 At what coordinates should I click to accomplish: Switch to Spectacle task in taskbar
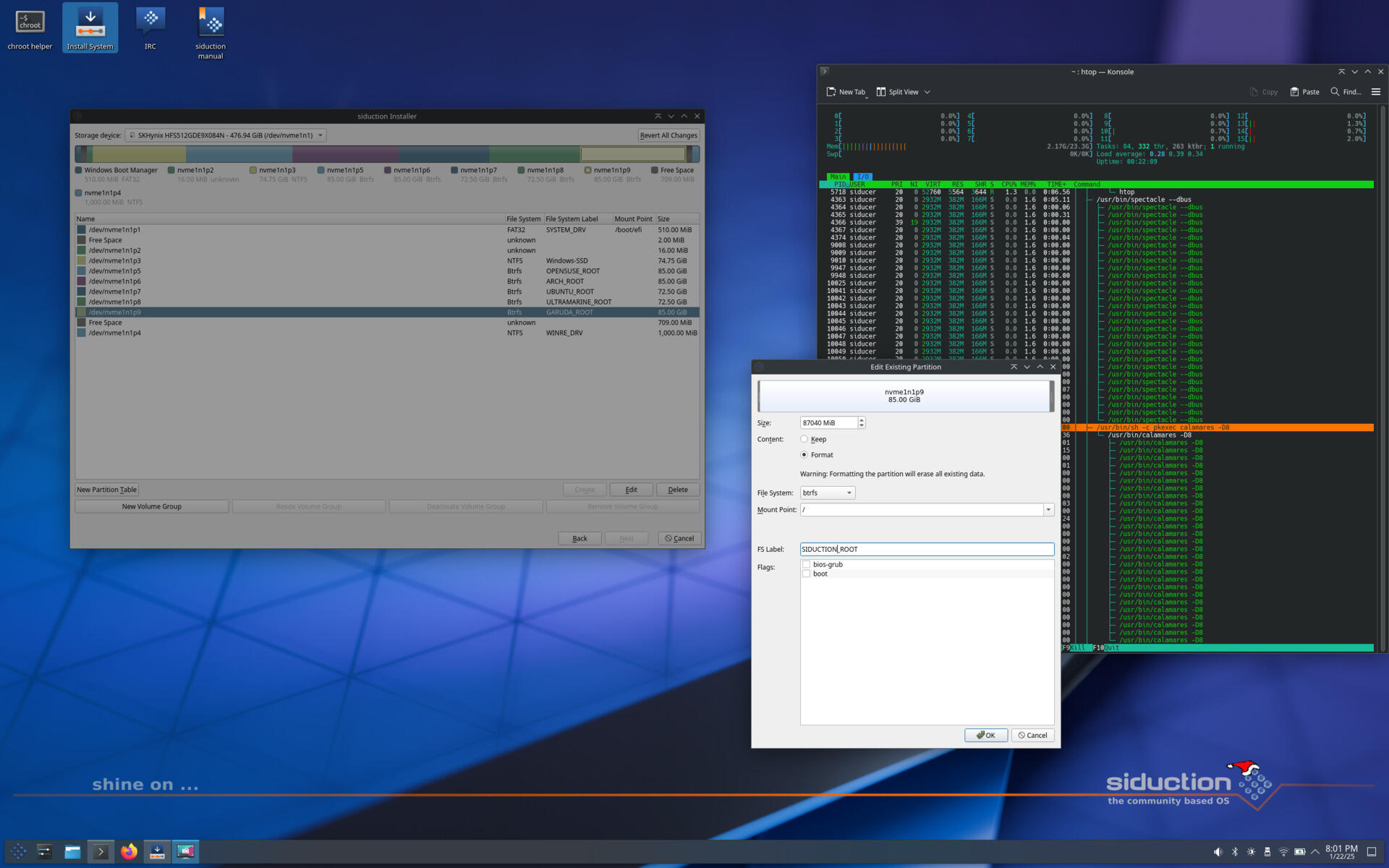pyautogui.click(x=185, y=851)
